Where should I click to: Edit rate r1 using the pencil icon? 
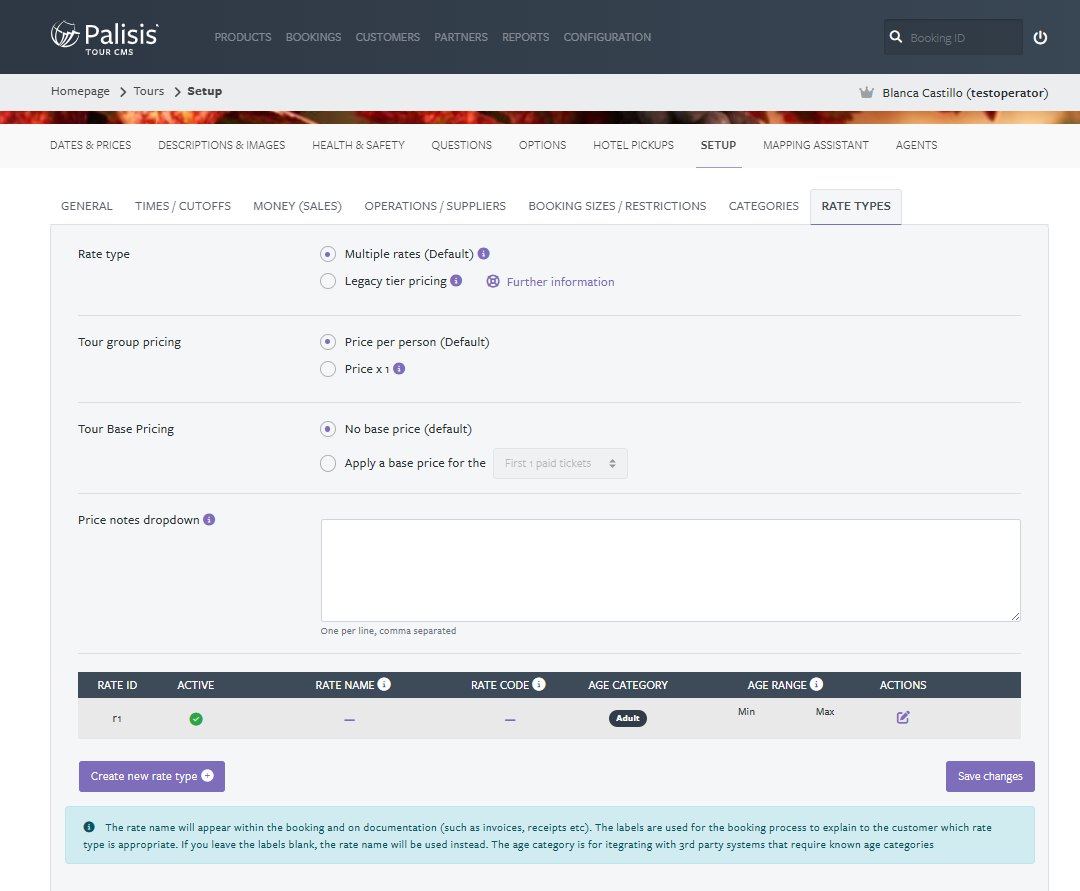click(903, 717)
